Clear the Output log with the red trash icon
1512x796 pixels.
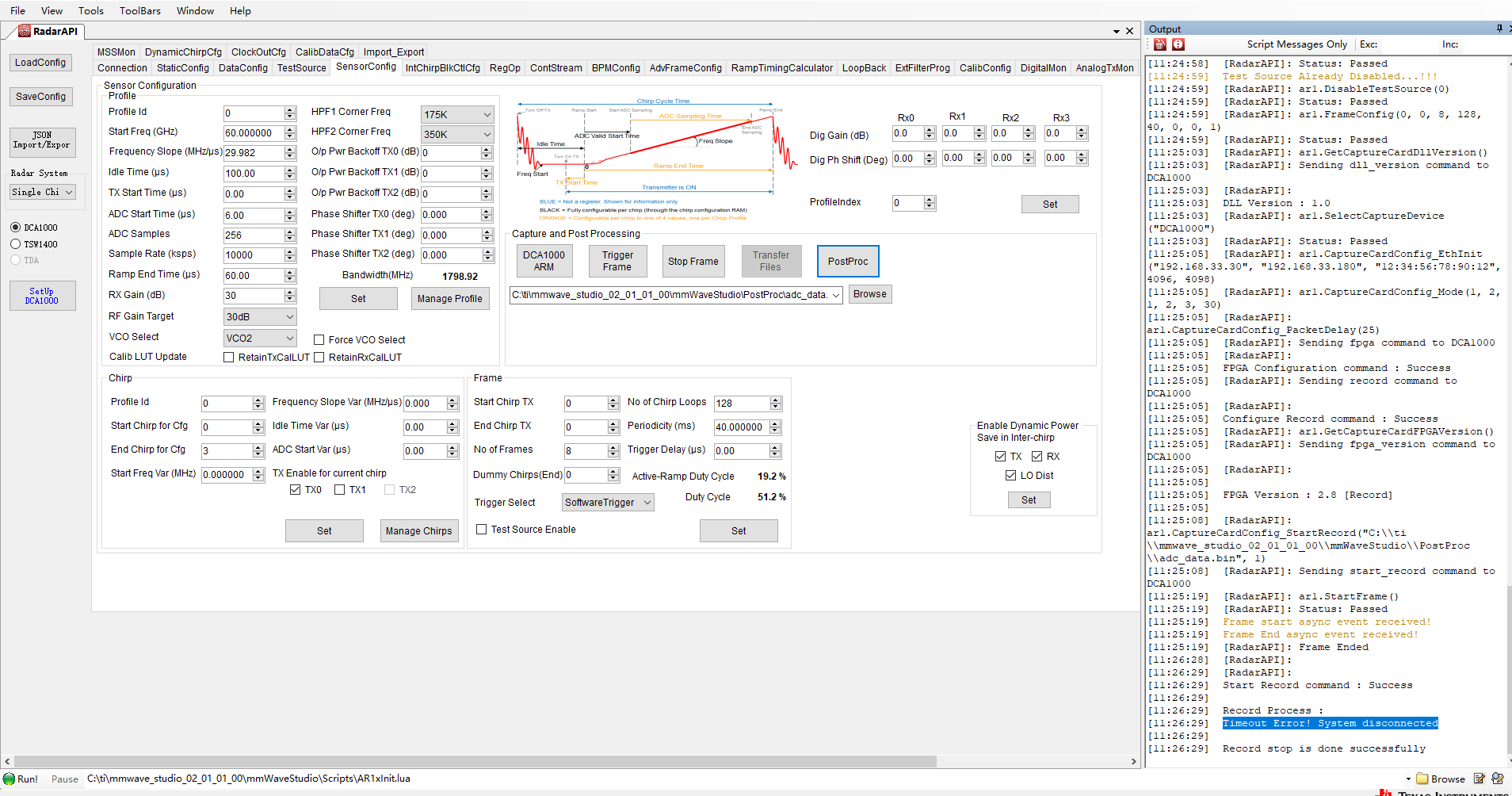(1160, 44)
